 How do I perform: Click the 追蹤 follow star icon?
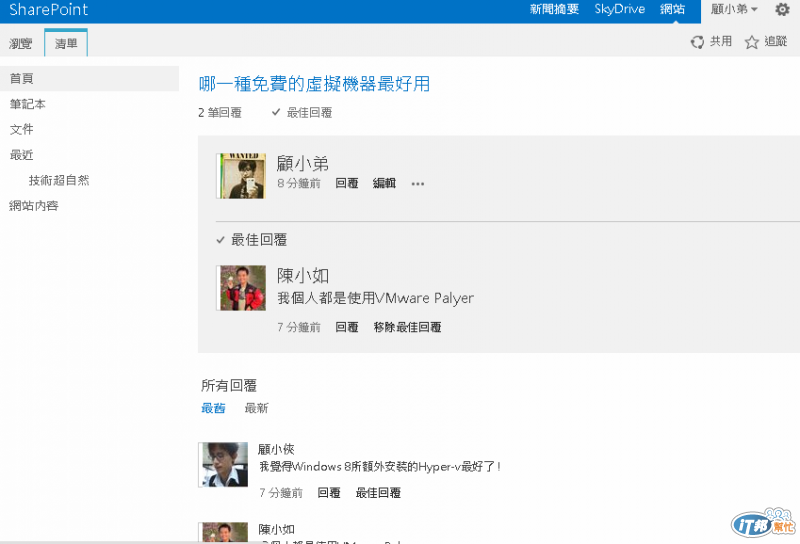(752, 42)
